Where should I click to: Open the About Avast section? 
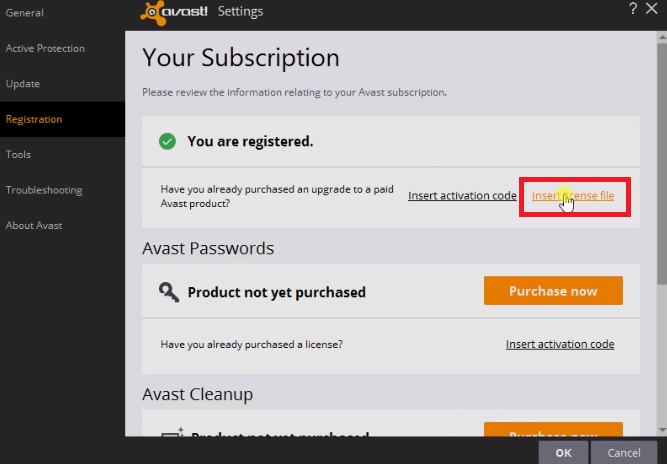point(34,225)
